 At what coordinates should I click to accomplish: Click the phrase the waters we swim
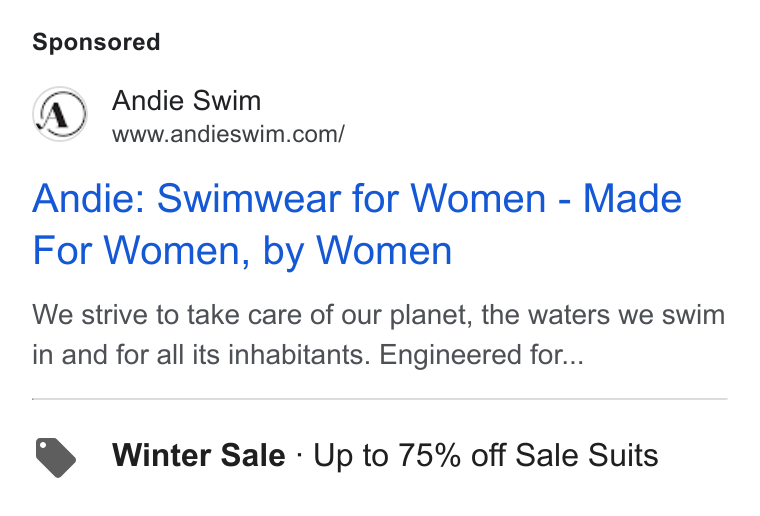(x=603, y=315)
